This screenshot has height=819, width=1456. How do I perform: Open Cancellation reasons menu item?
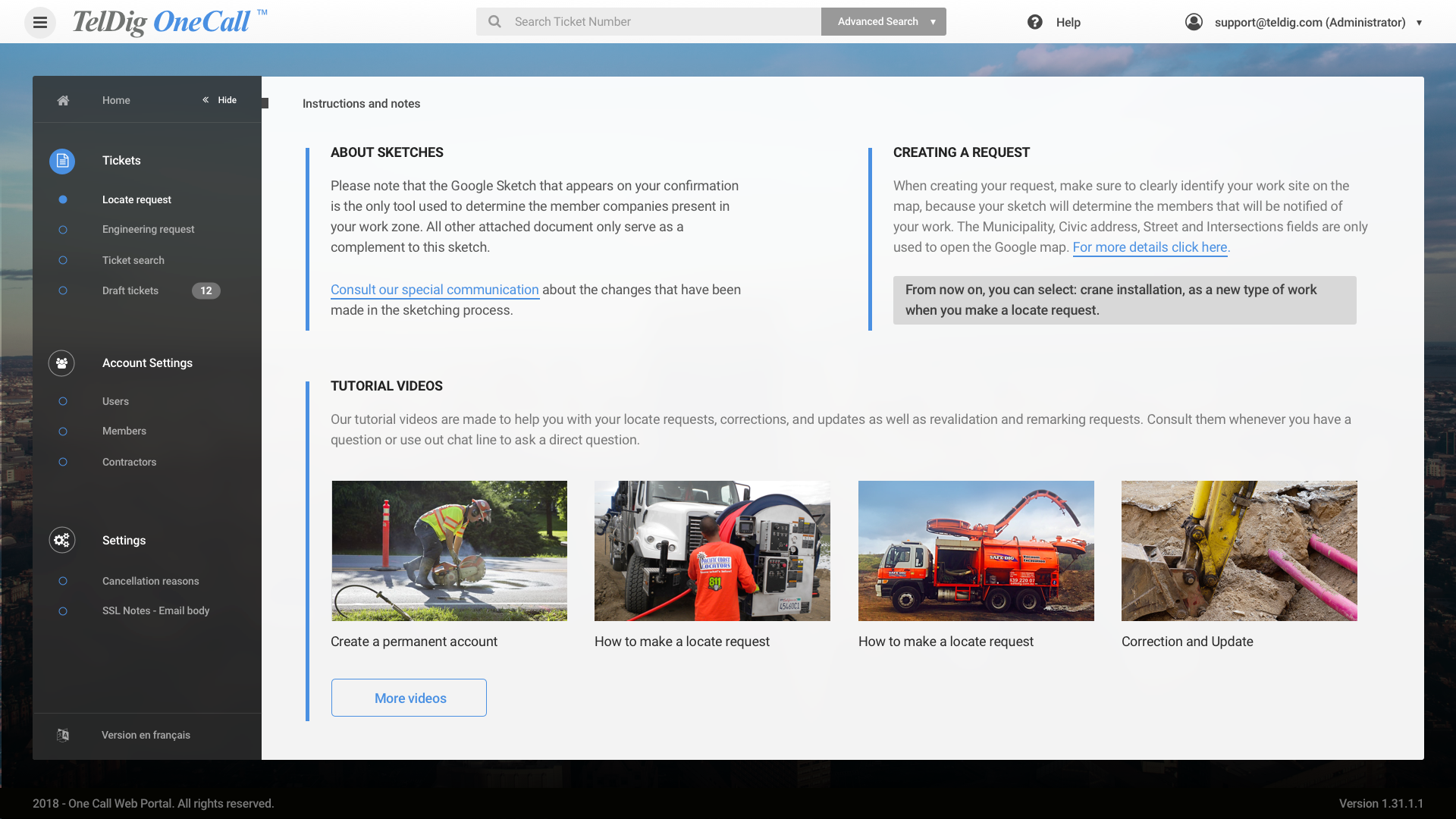click(x=150, y=581)
